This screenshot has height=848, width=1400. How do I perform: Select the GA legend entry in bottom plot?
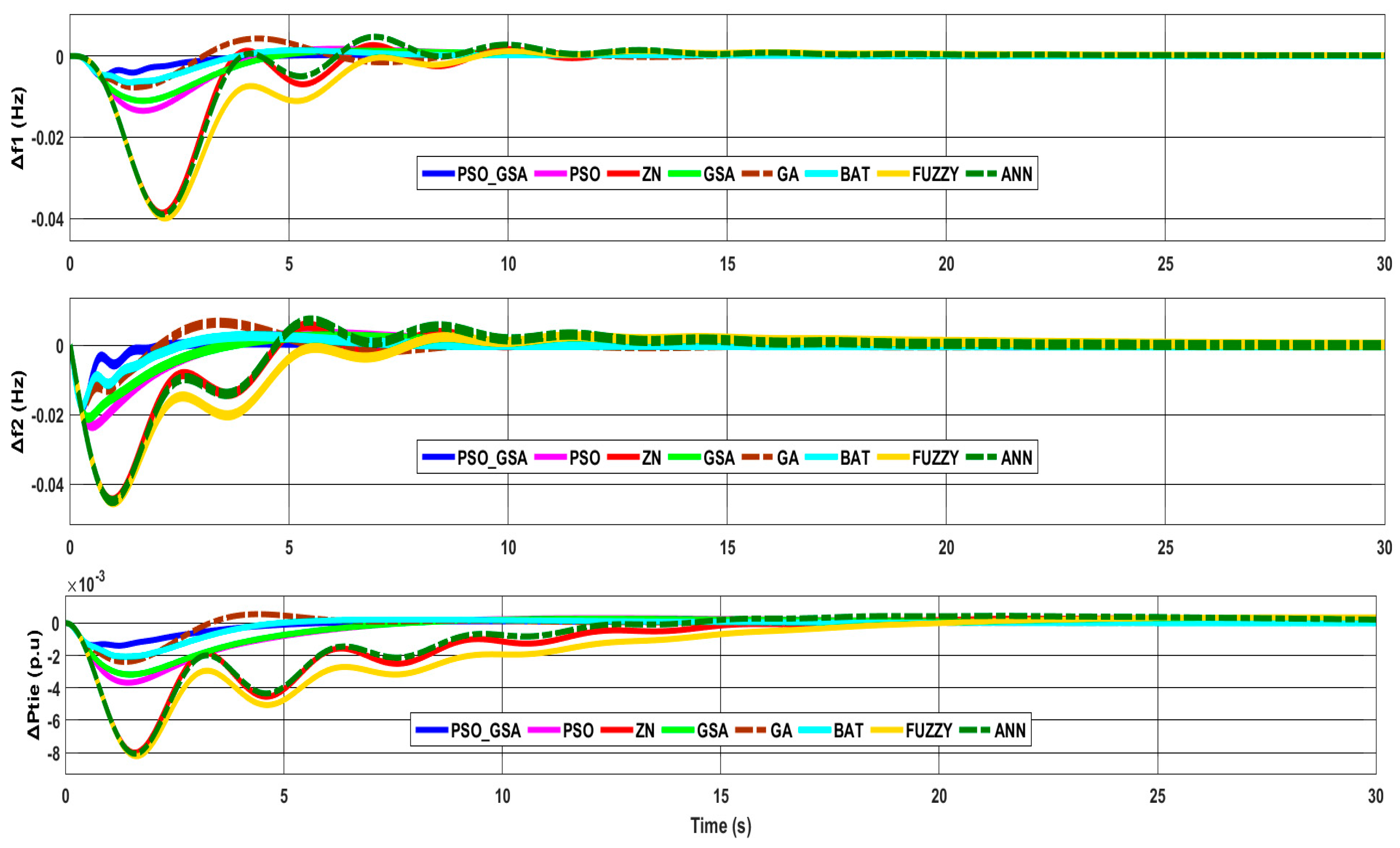point(781,731)
